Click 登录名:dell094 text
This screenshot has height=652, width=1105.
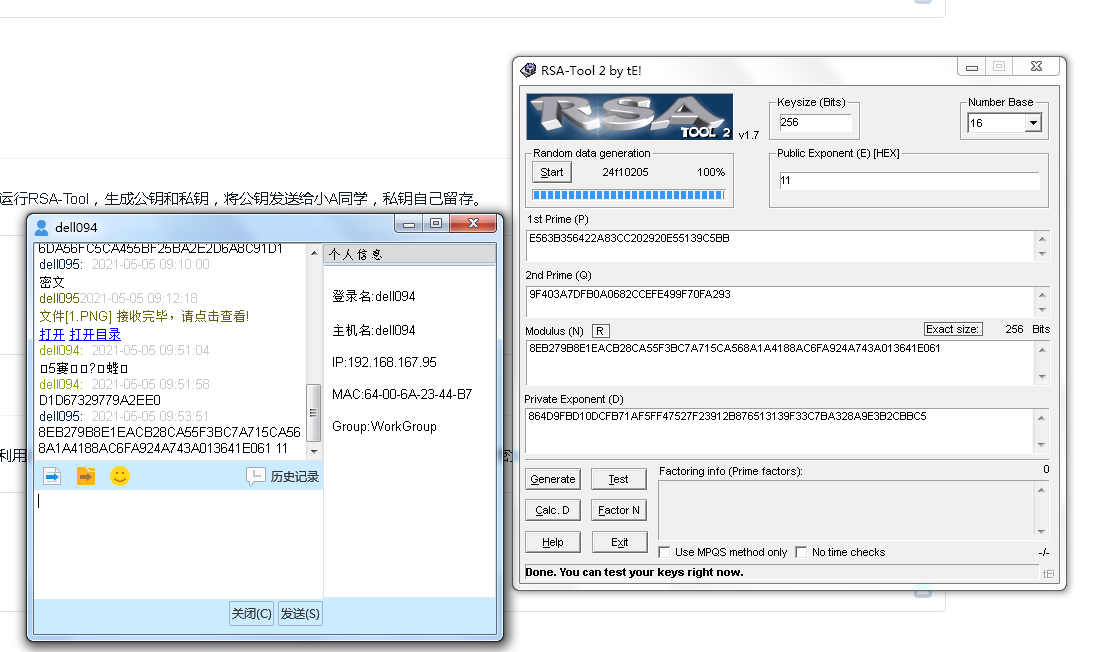374,297
